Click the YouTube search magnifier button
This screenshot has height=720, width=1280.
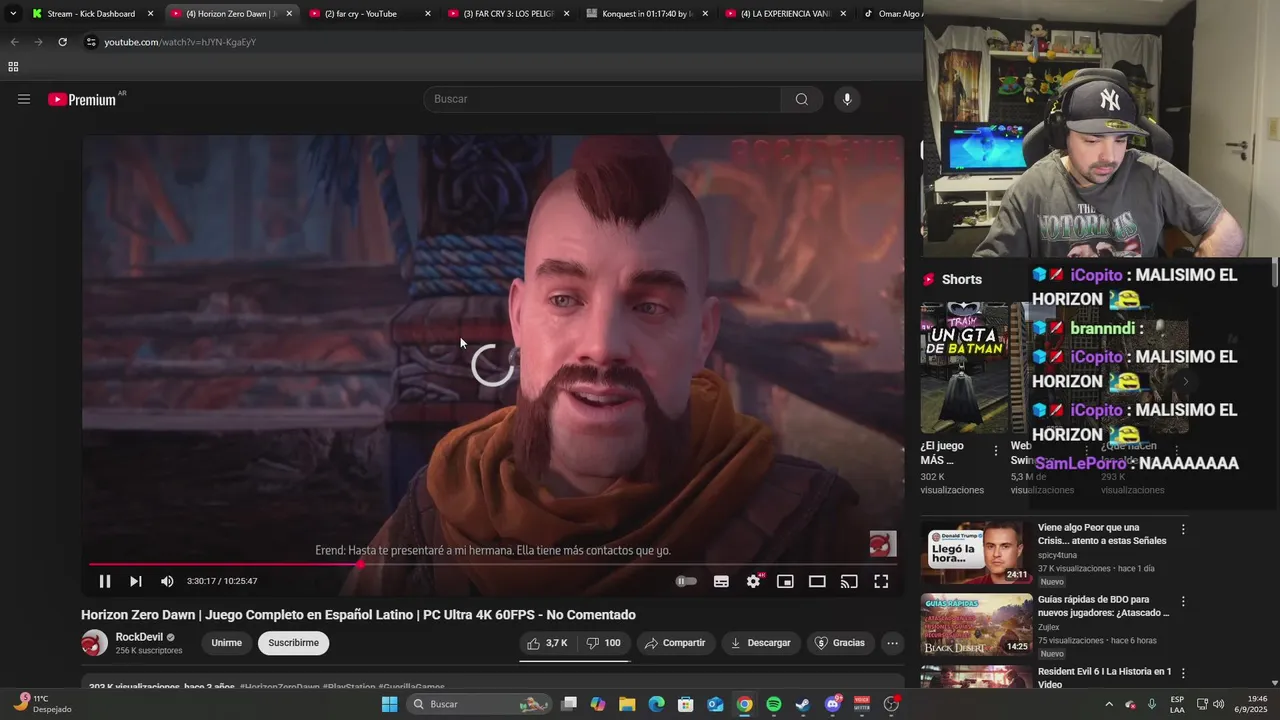pyautogui.click(x=802, y=99)
